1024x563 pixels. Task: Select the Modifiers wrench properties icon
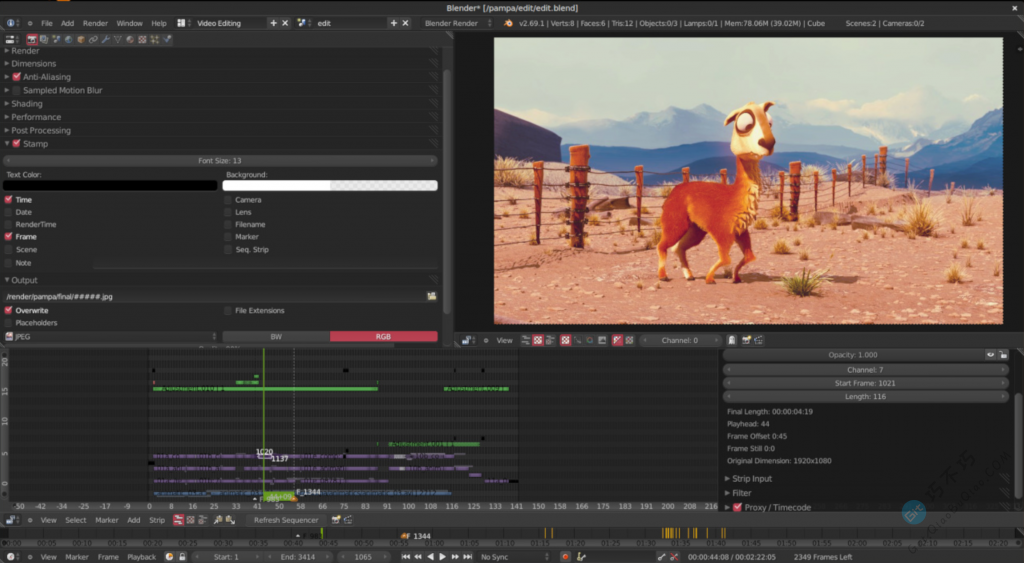click(105, 39)
